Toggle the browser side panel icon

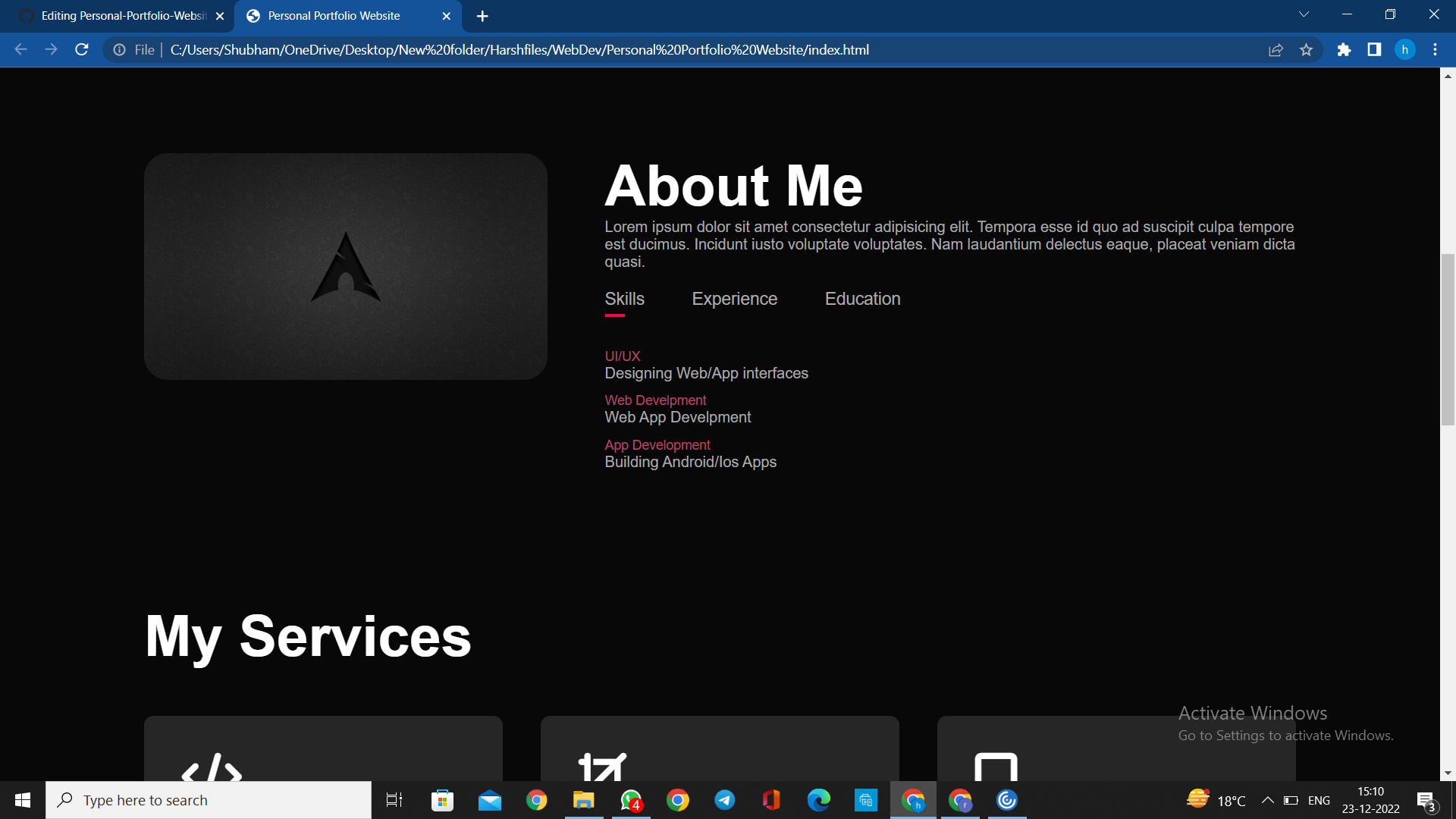tap(1374, 50)
